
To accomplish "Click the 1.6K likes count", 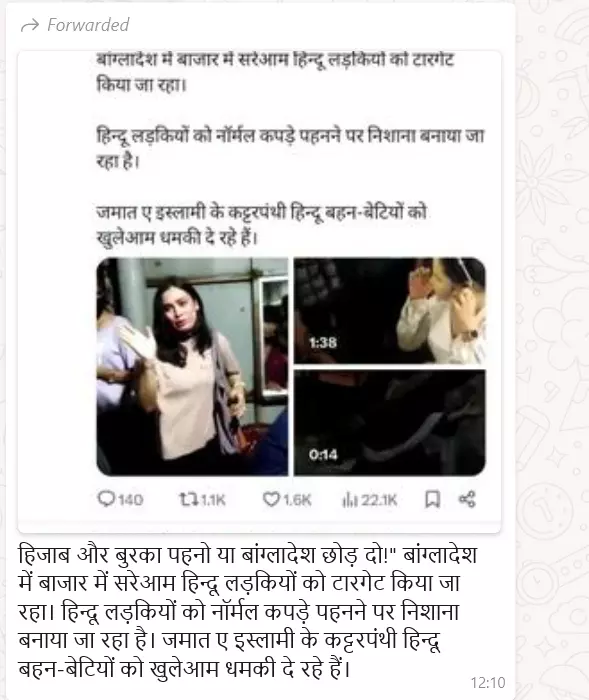I will tap(297, 500).
